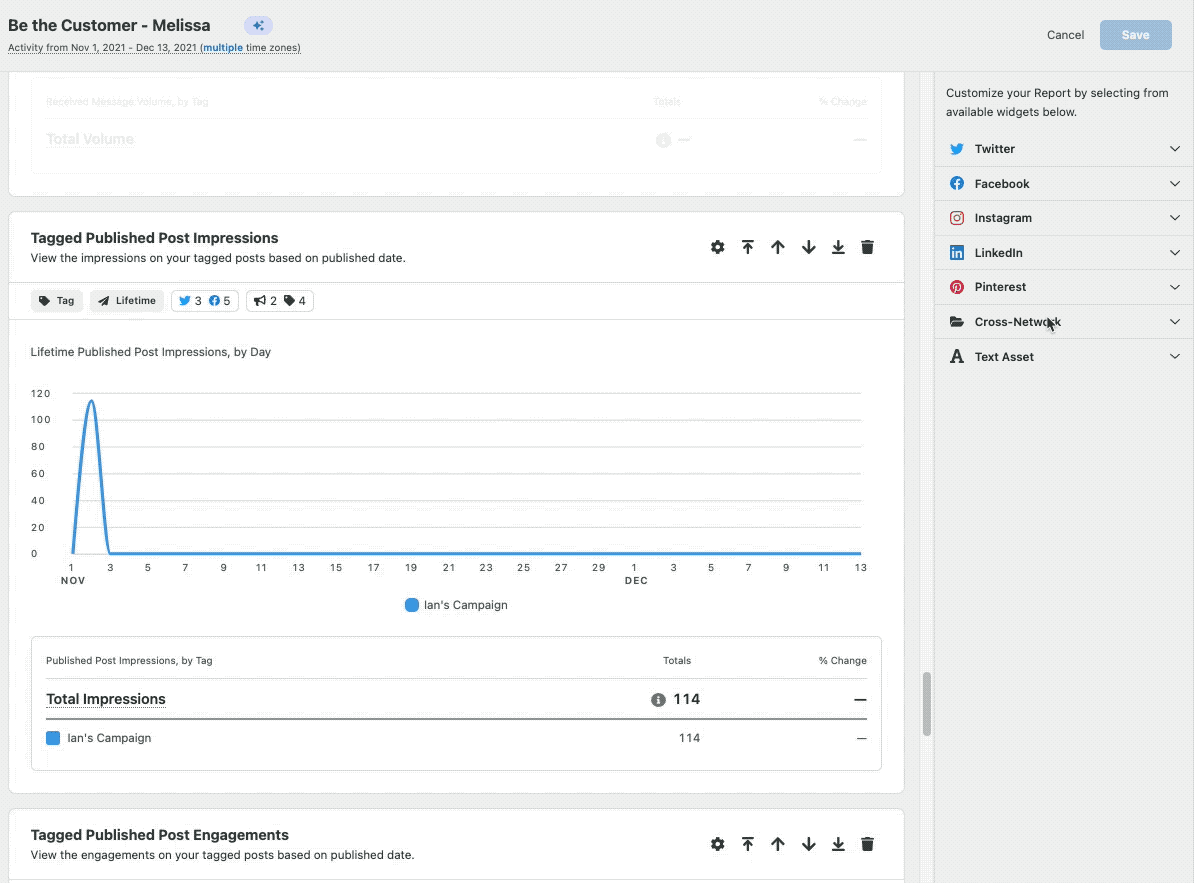Viewport: 1194px width, 883px height.
Task: Click the peak of the blue impressions line
Action: tap(91, 401)
